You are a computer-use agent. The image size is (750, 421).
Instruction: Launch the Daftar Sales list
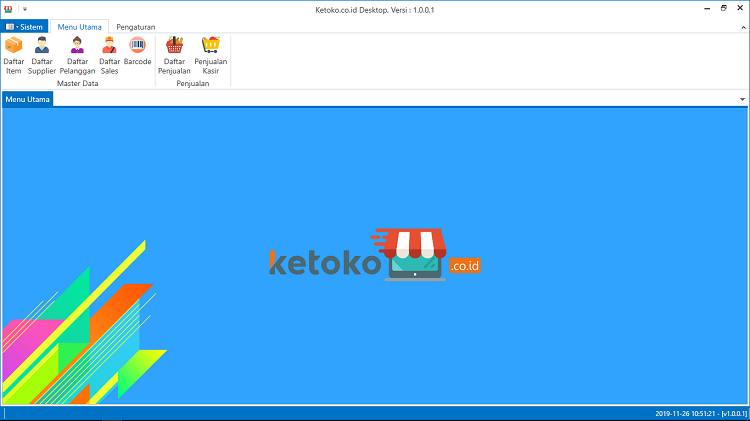(x=109, y=54)
